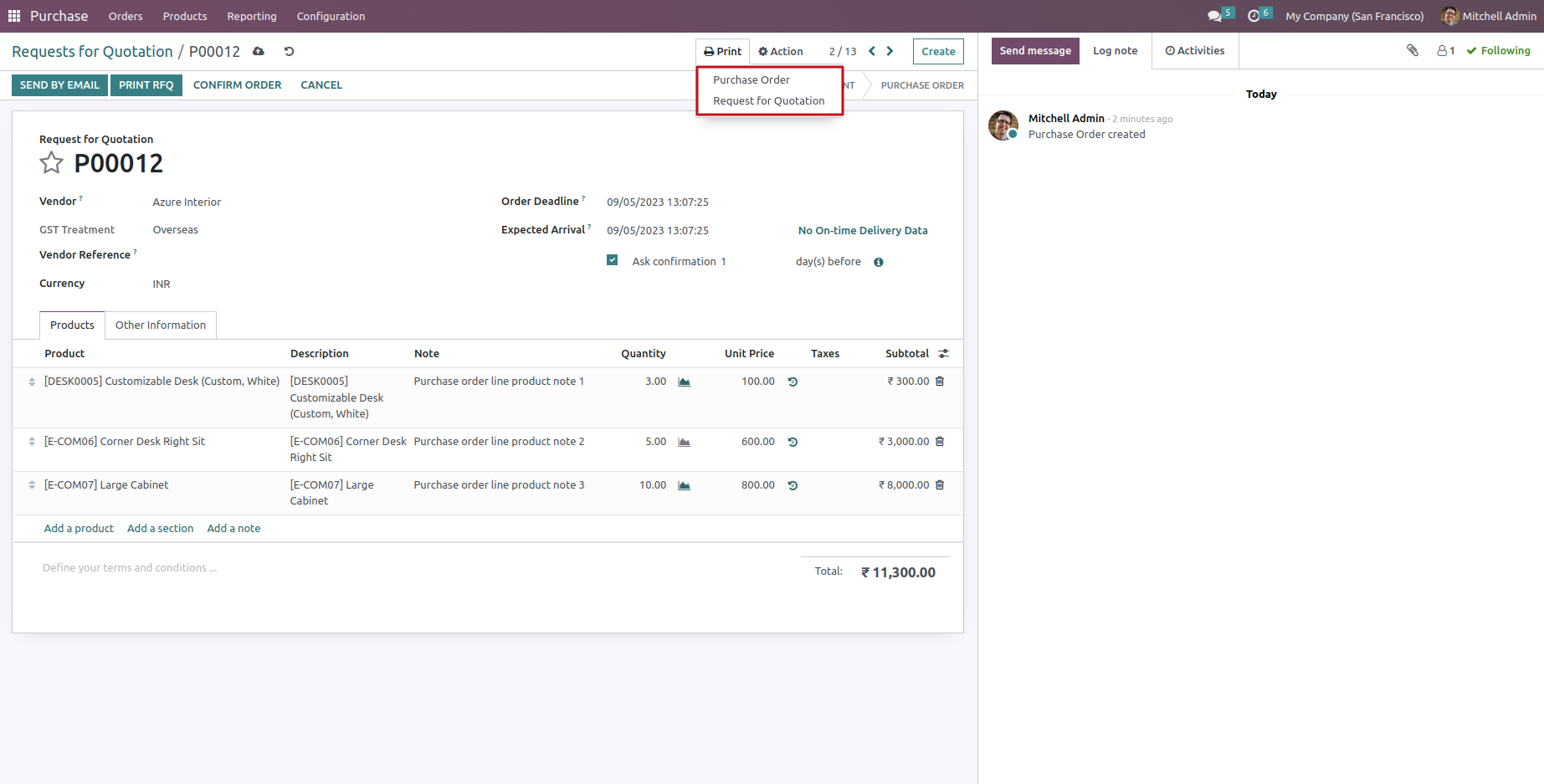Open forecast chart for Customizable Desk line

pos(684,382)
